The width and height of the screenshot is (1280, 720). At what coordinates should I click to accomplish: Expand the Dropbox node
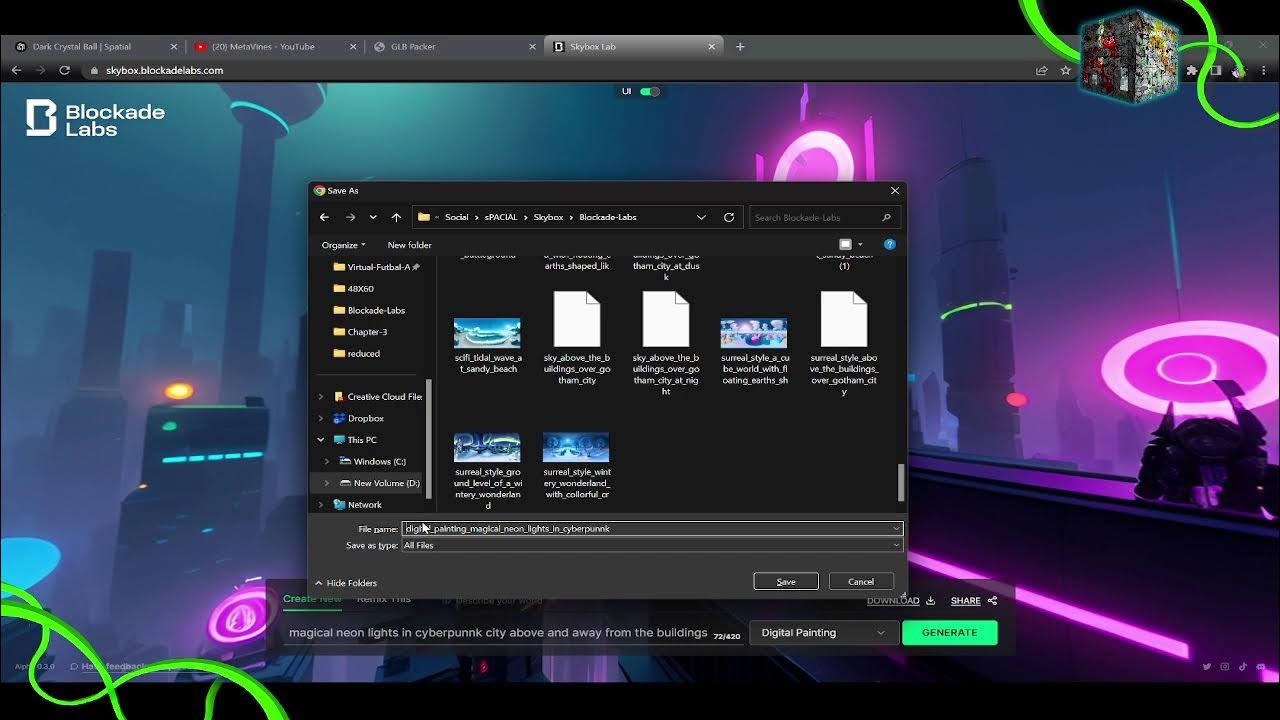pos(321,418)
